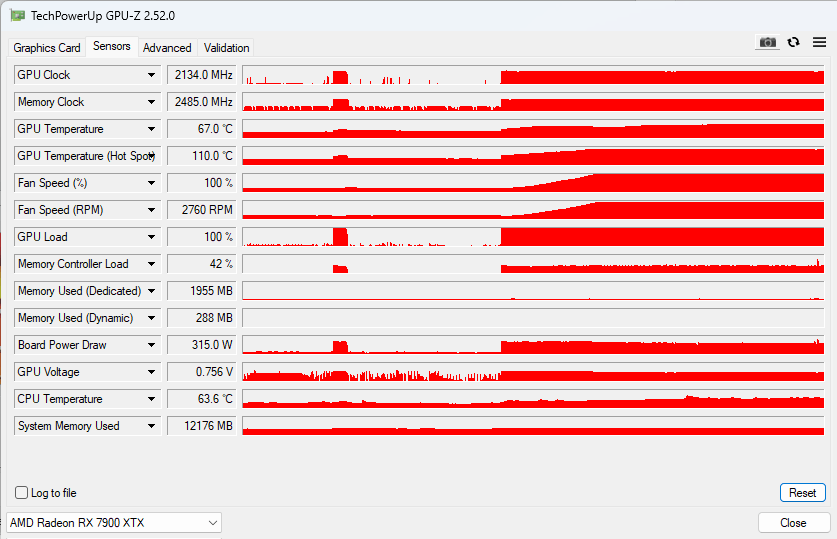Open the Fan Speed (RPM) dropdown

click(x=152, y=210)
